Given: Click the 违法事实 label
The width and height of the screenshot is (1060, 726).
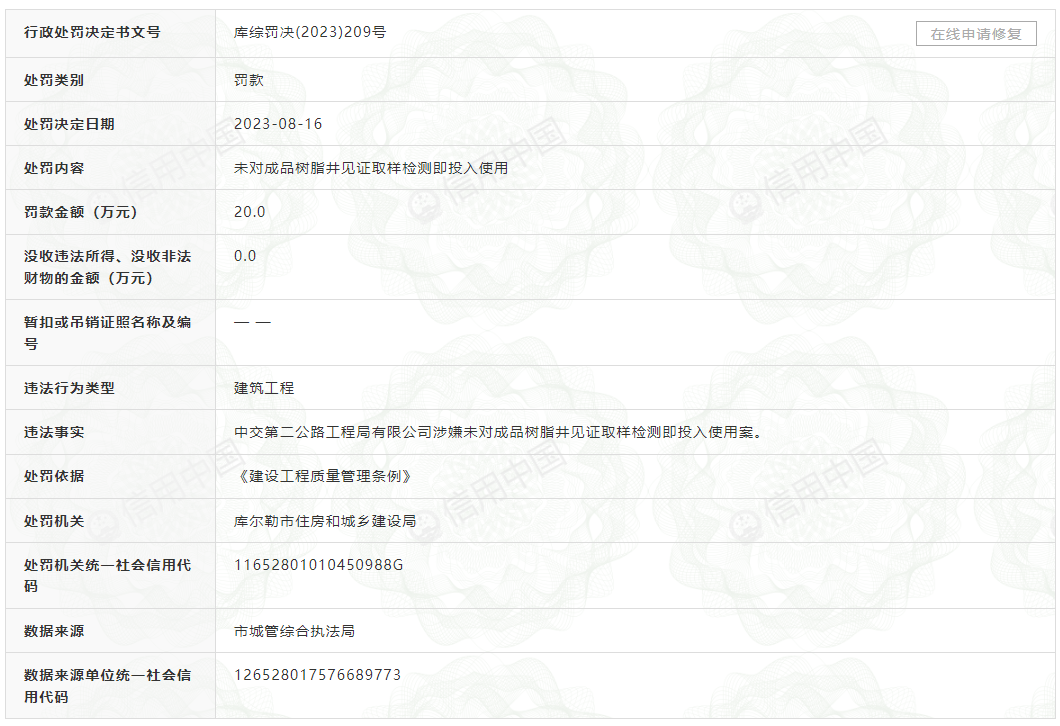Looking at the screenshot, I should (x=54, y=432).
